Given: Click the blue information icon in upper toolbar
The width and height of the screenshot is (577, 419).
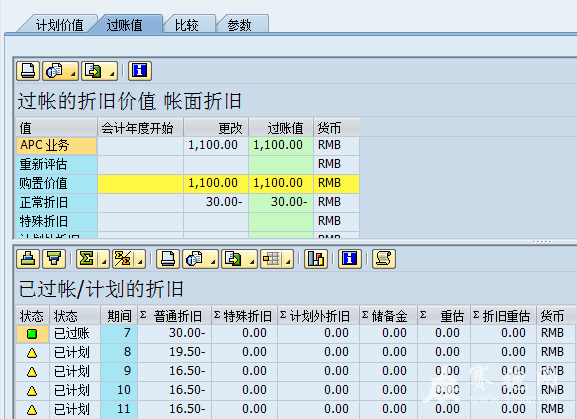Looking at the screenshot, I should click(140, 71).
